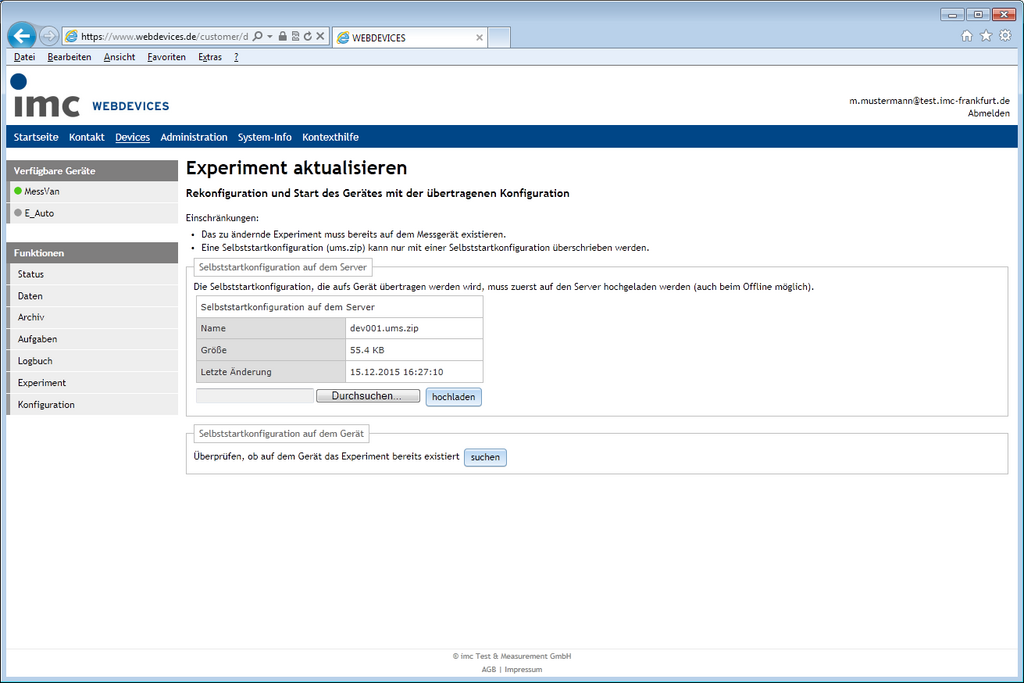Click the Durchsuchen file browse button
The height and width of the screenshot is (683, 1024).
(x=368, y=396)
